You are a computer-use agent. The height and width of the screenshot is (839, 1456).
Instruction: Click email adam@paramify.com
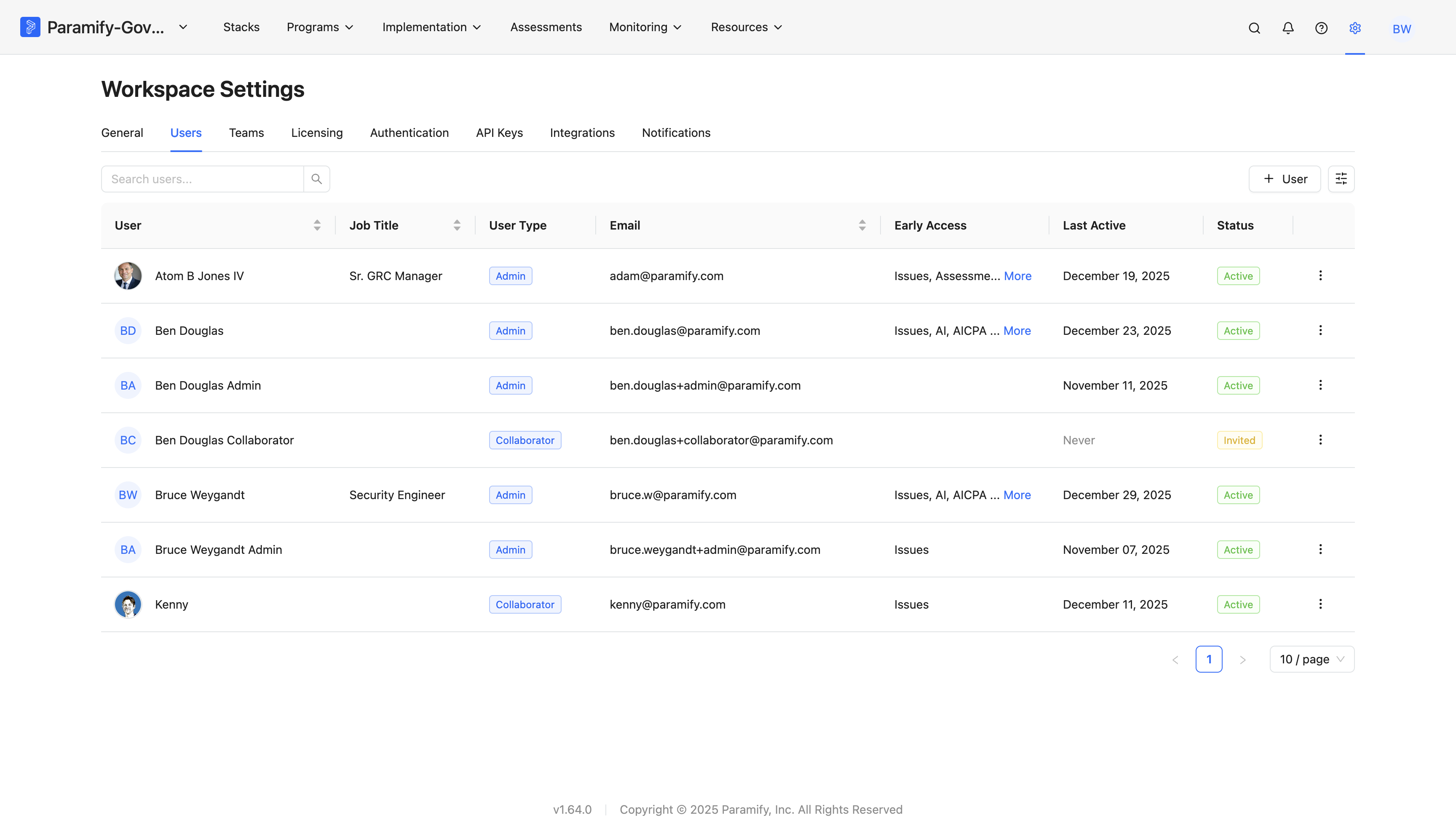coord(666,276)
